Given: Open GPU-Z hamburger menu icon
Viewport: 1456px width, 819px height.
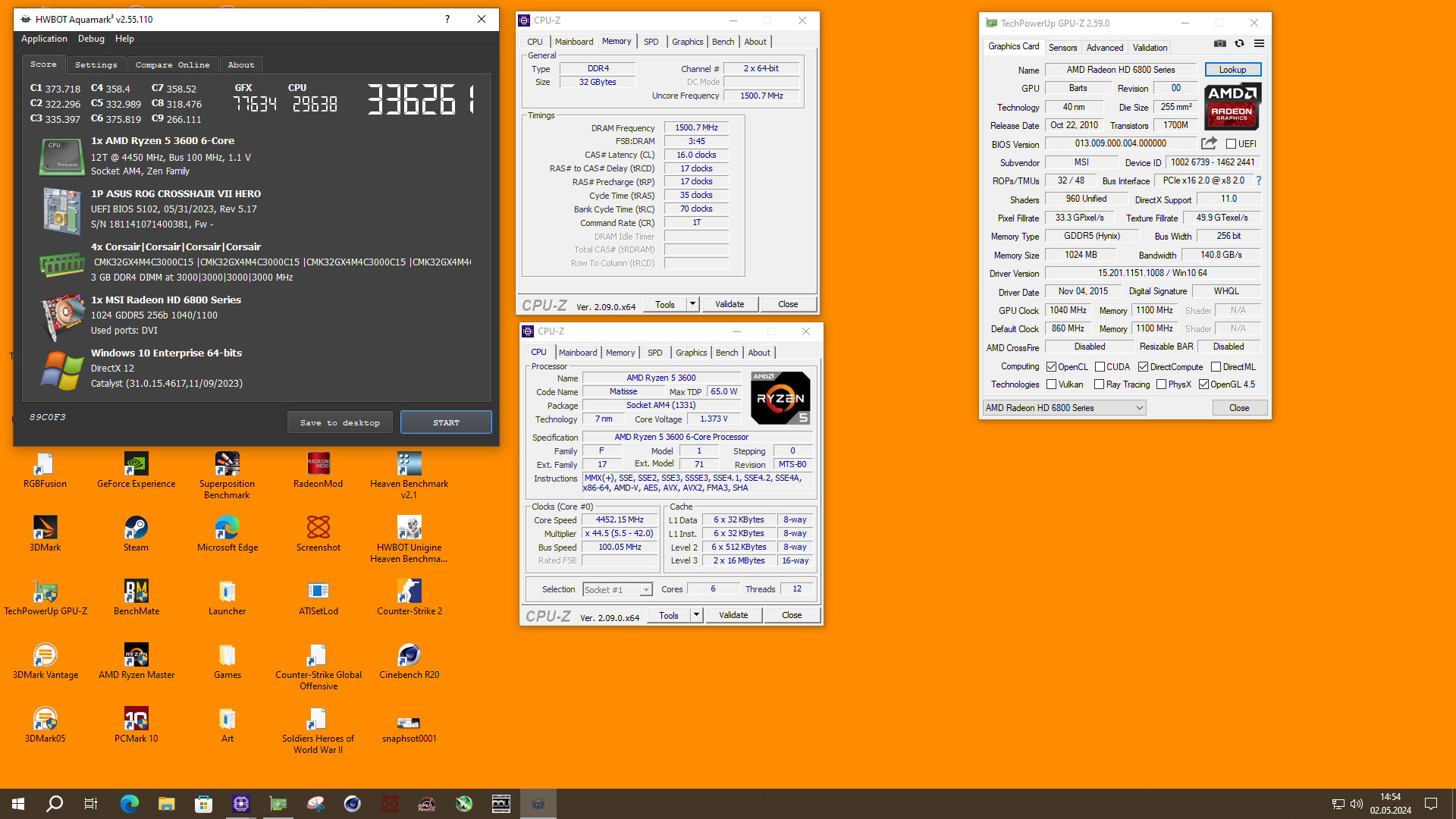Looking at the screenshot, I should pos(1259,44).
